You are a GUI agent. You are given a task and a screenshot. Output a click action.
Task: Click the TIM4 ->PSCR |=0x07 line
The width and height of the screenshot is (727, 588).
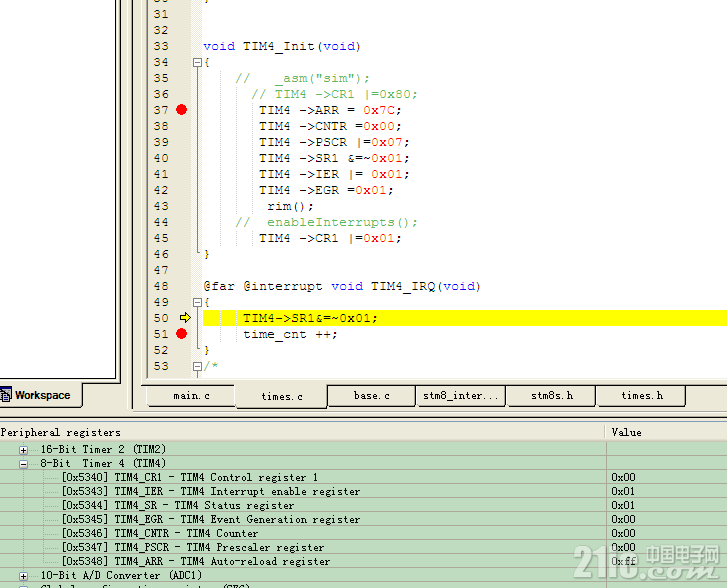[334, 142]
